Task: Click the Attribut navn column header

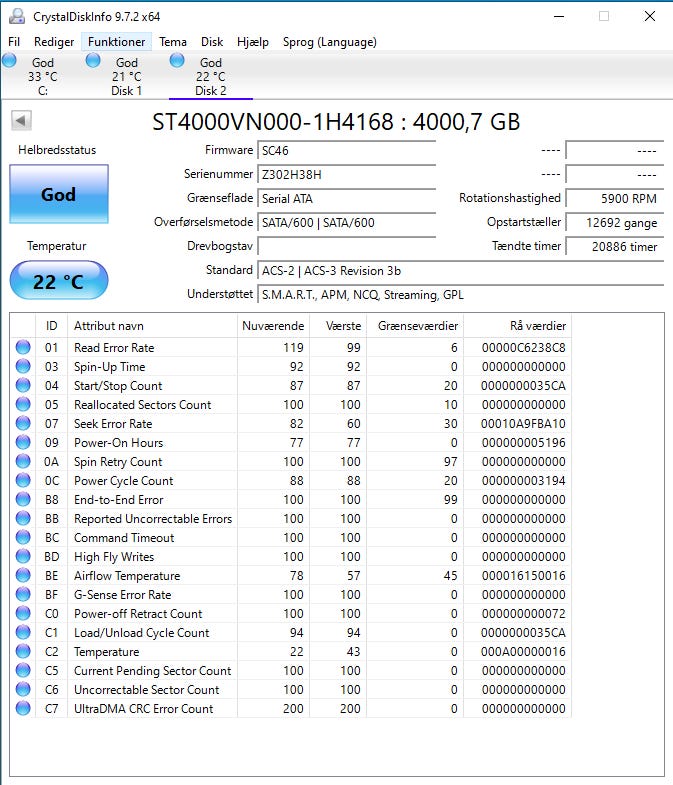Action: pyautogui.click(x=109, y=326)
